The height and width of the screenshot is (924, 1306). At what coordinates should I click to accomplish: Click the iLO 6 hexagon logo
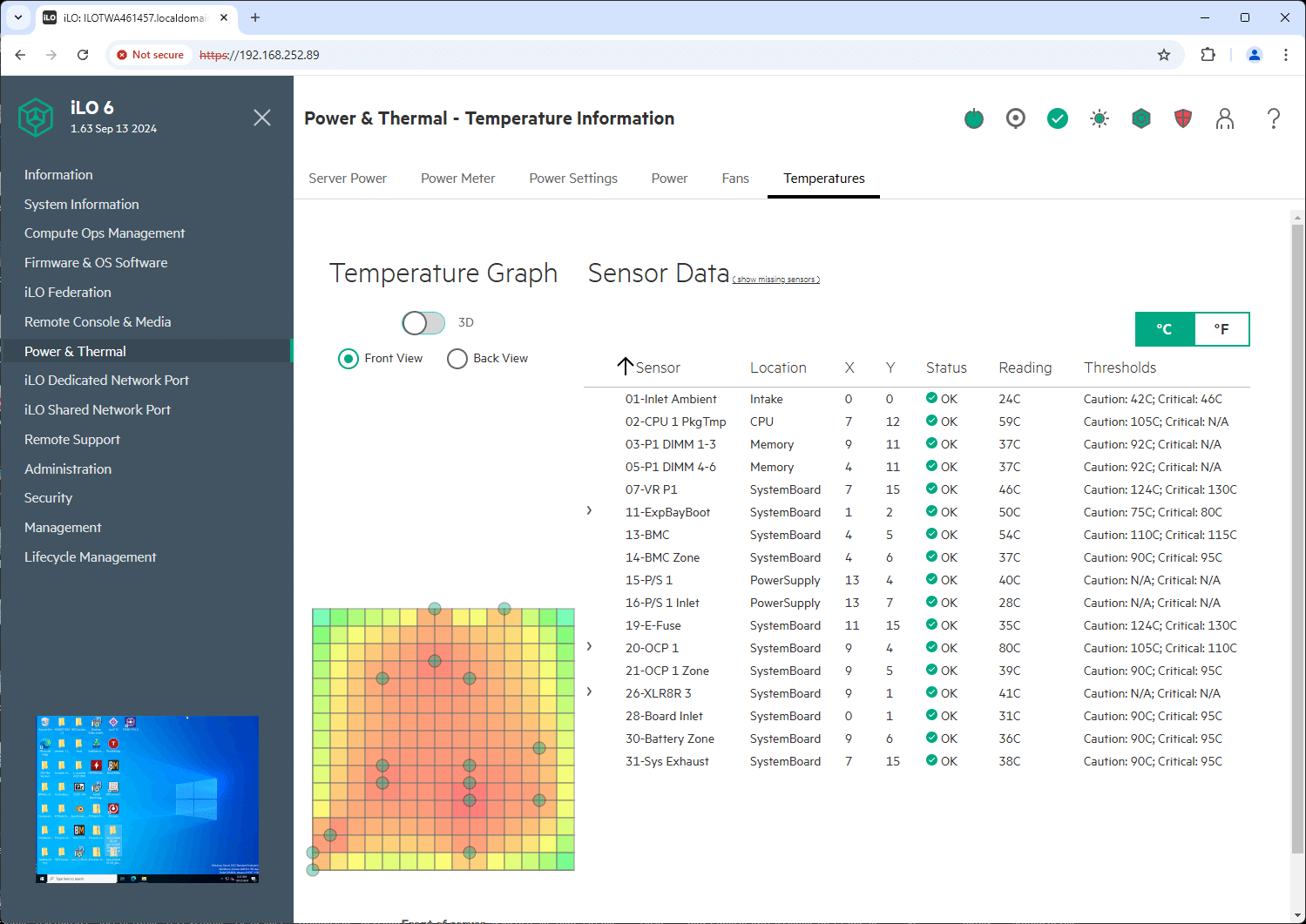(36, 117)
